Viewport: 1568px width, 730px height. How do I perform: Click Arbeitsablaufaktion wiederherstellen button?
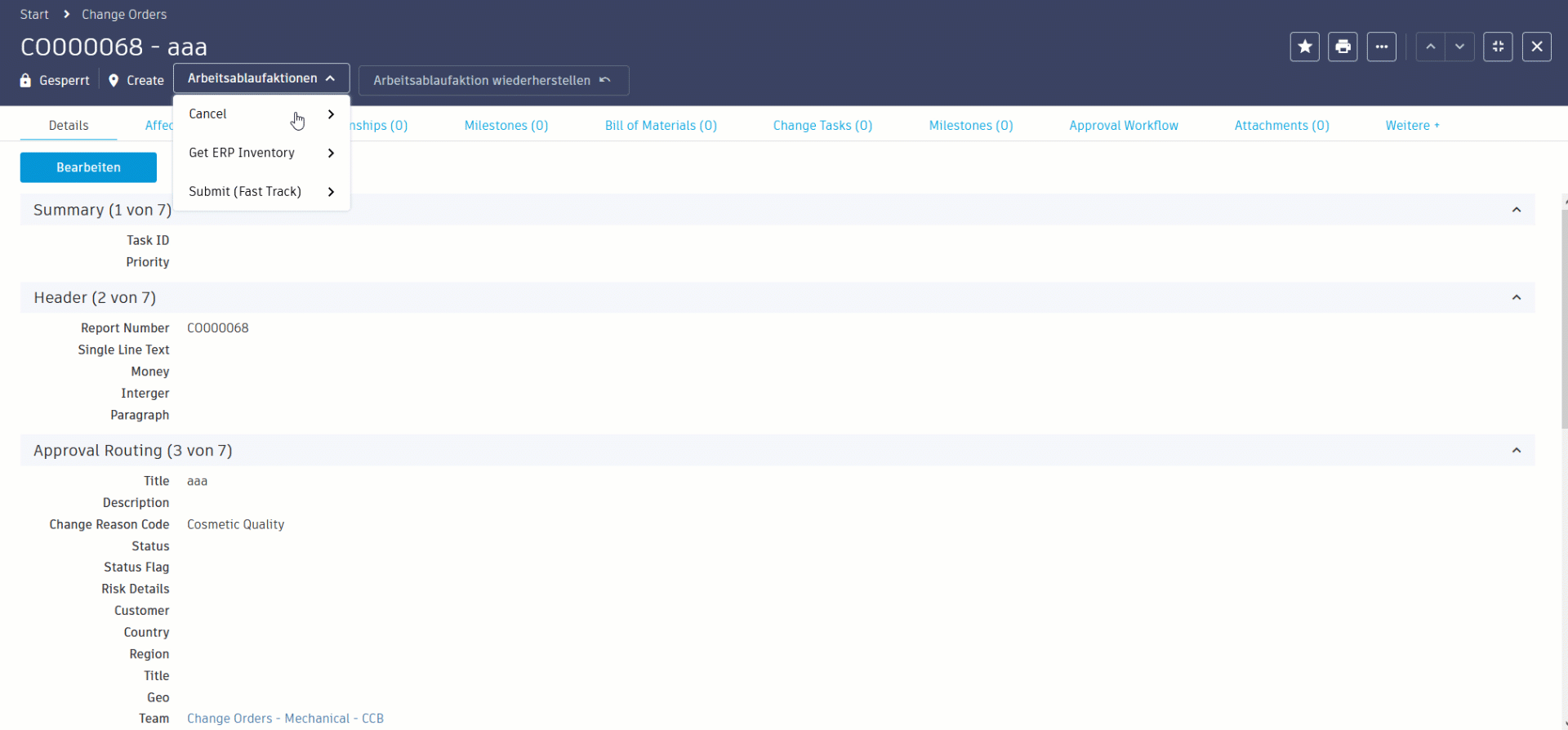pos(493,80)
